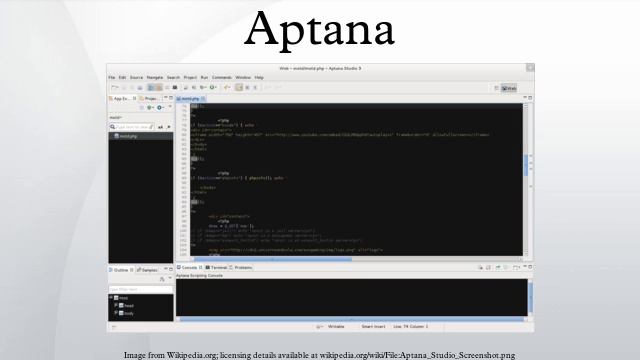Viewport: 640px width, 360px height.
Task: Open the Edit menu
Action: click(x=122, y=78)
